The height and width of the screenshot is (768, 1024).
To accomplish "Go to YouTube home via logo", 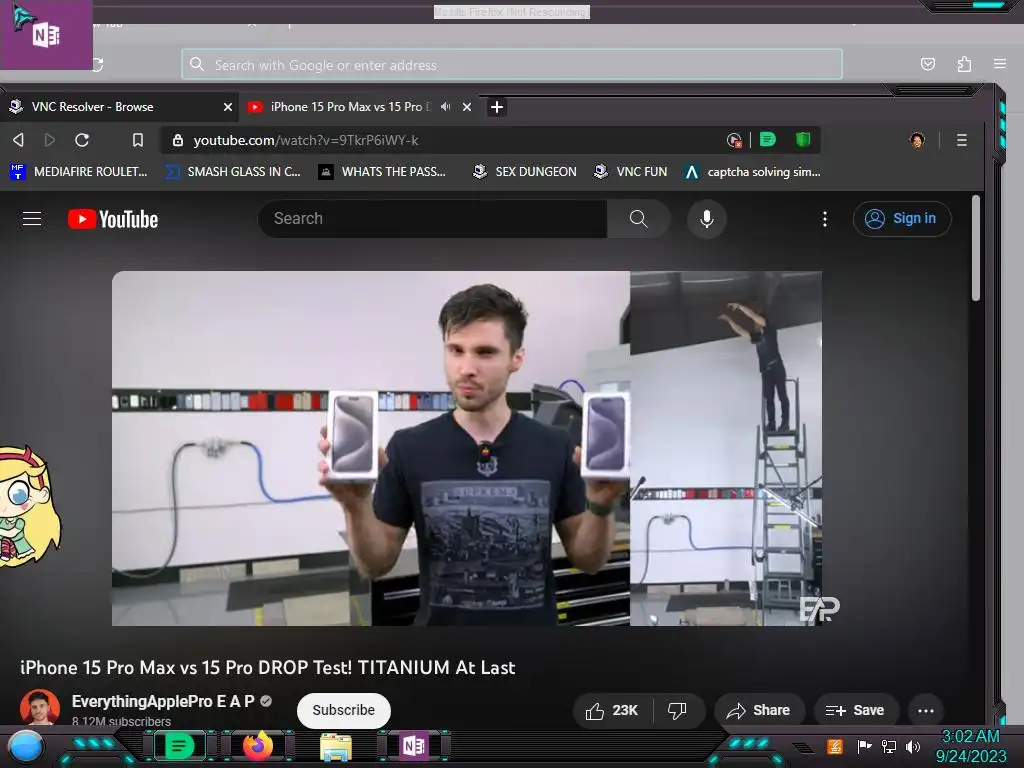I will 113,219.
